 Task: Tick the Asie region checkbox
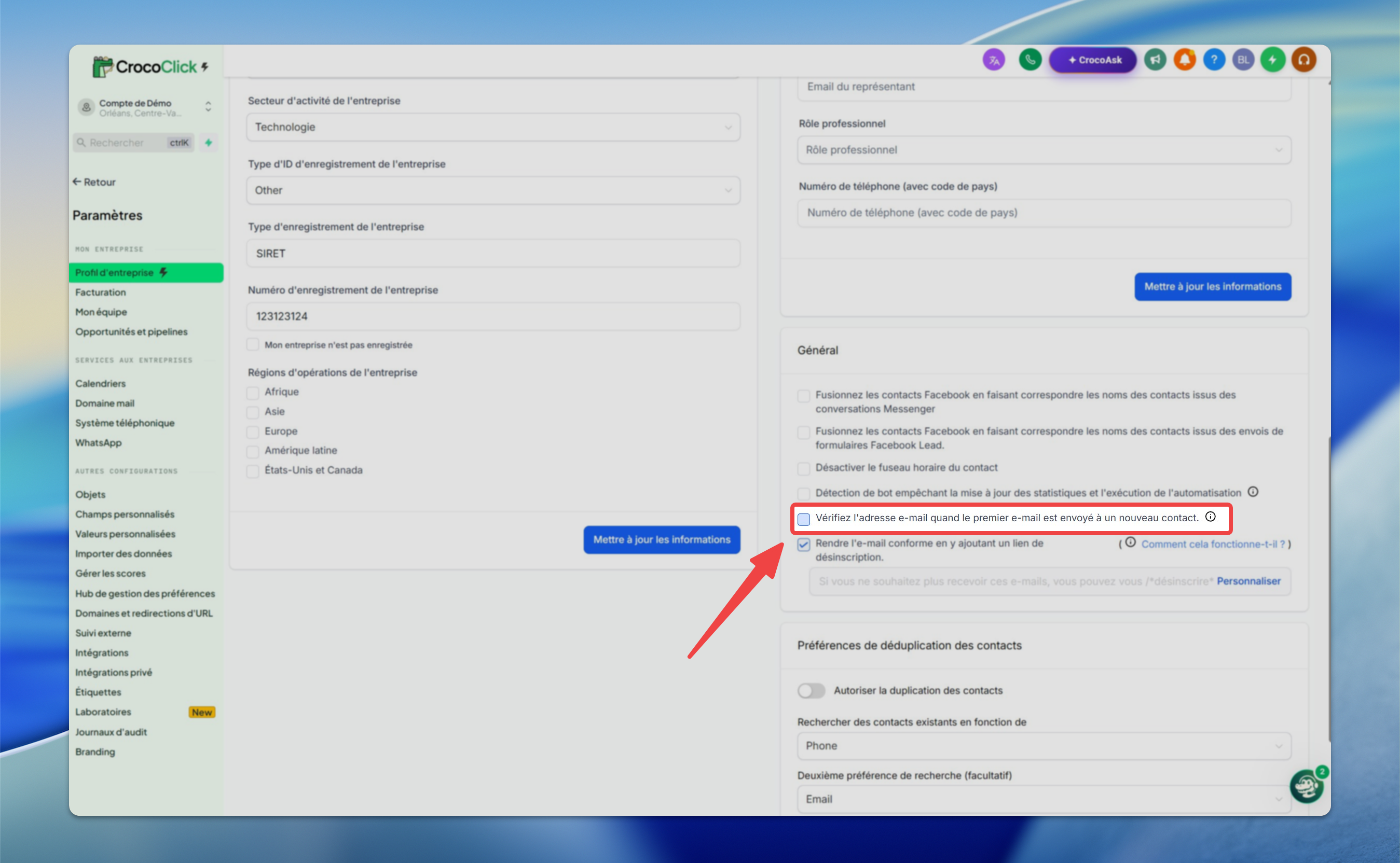pos(252,412)
